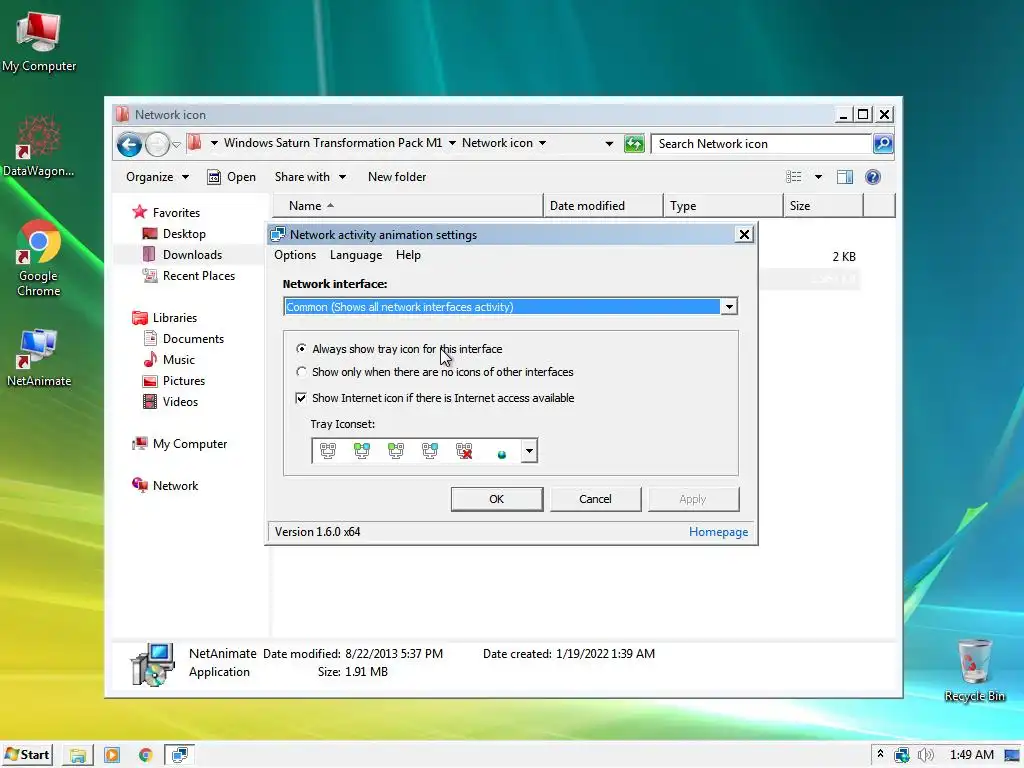The height and width of the screenshot is (768, 1024).
Task: Open the Recycle Bin
Action: 974,670
